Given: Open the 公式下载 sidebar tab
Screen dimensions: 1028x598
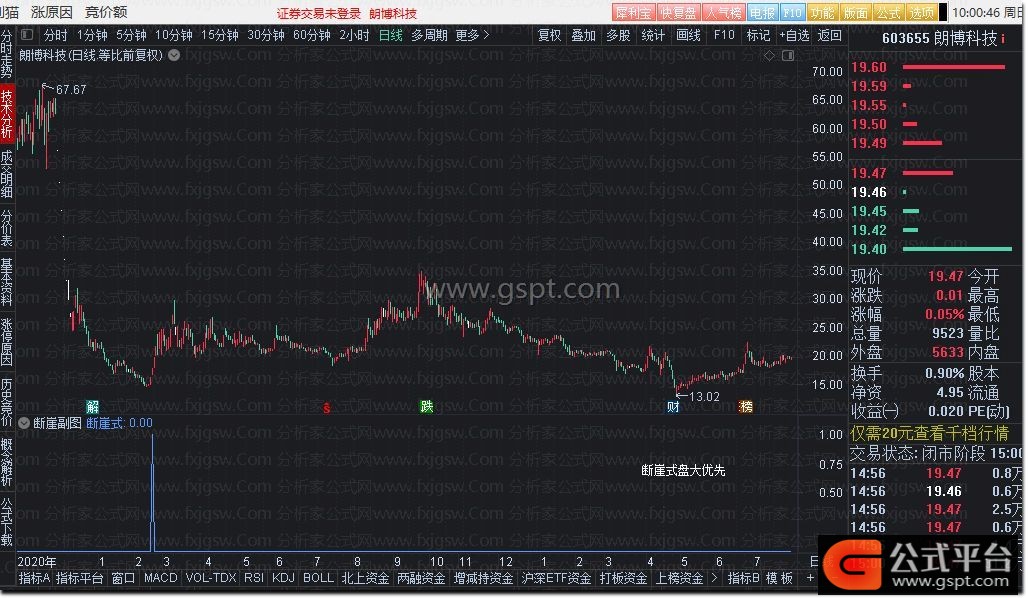Looking at the screenshot, I should click(x=7, y=523).
